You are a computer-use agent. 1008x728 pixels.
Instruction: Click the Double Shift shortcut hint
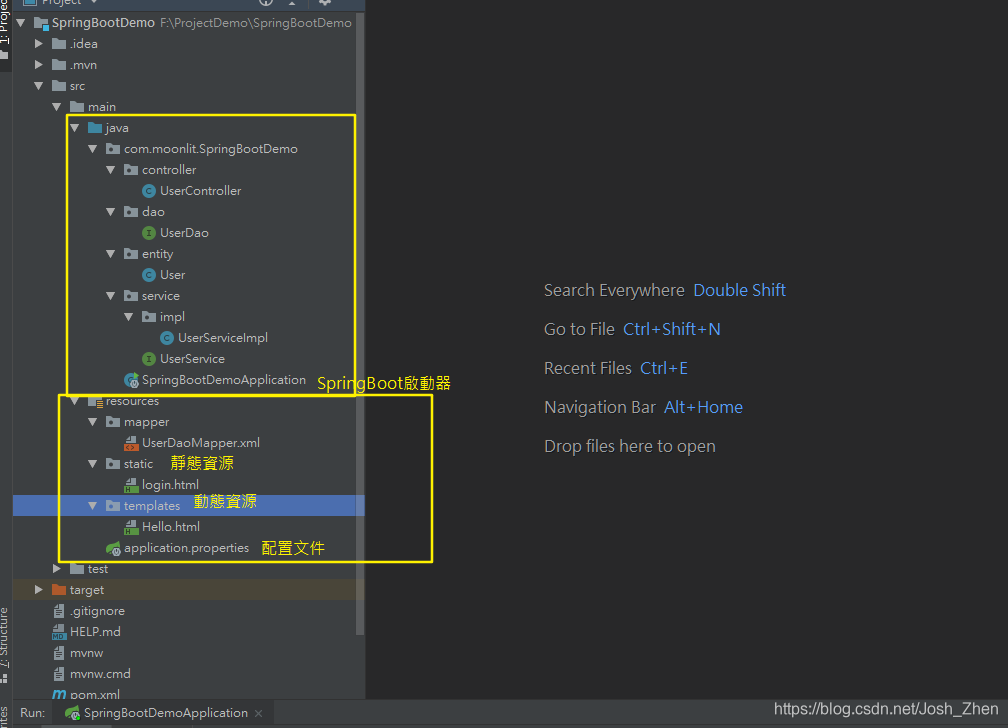click(x=739, y=291)
